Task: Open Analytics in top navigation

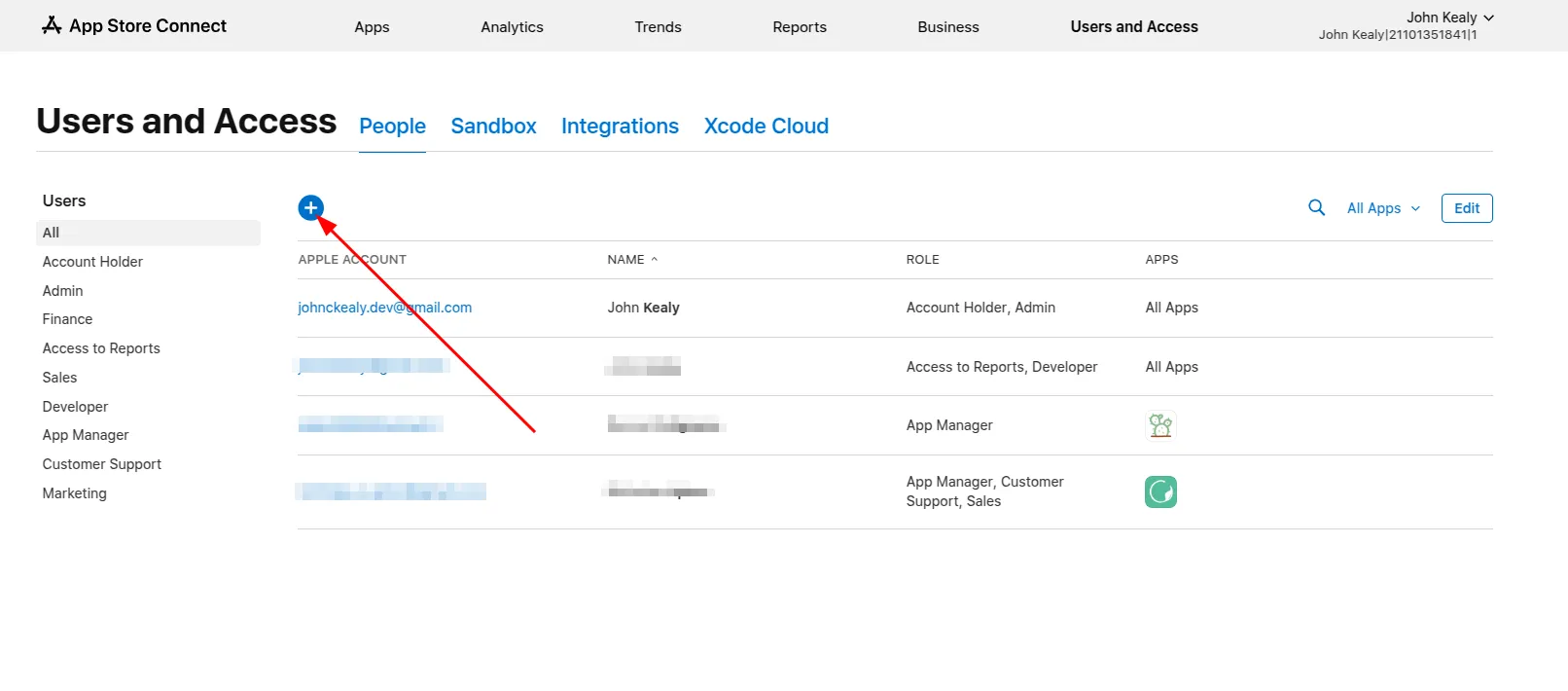Action: click(512, 27)
